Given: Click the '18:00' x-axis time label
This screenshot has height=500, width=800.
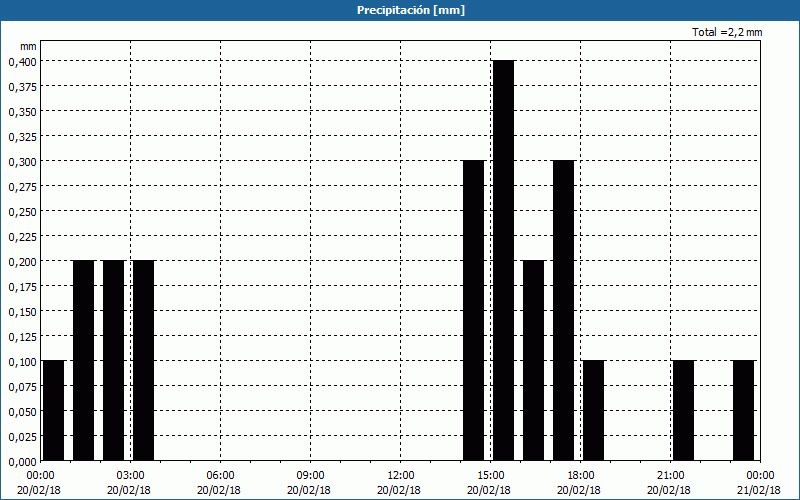Looking at the screenshot, I should [x=581, y=476].
